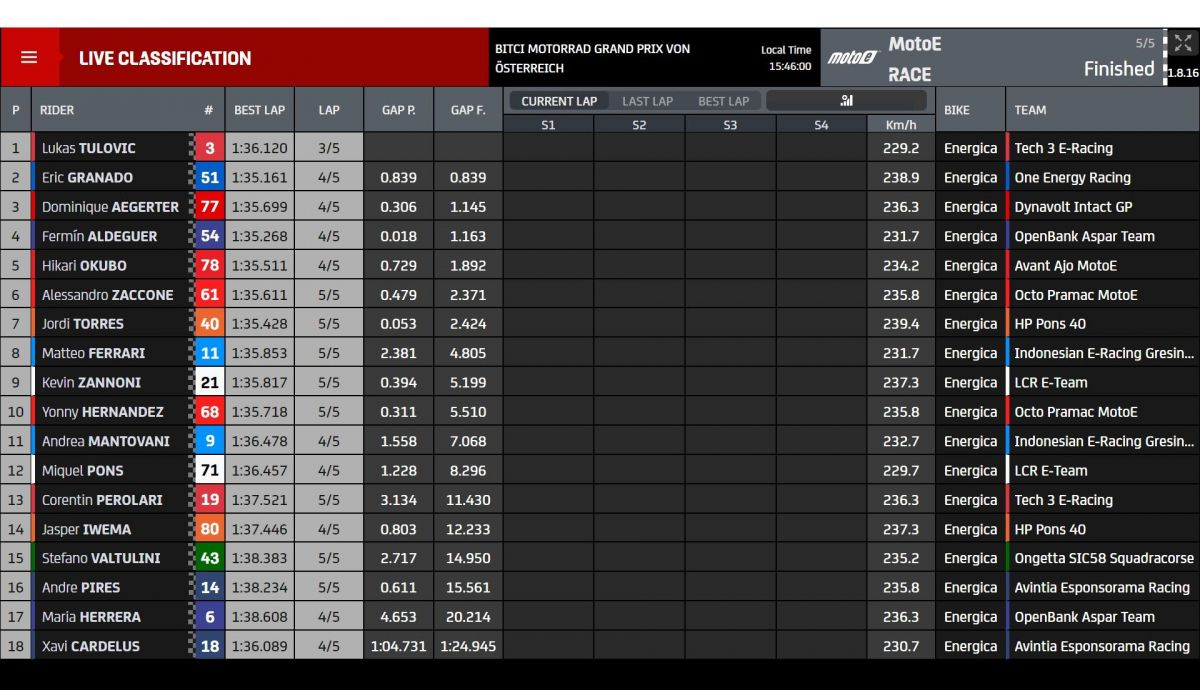
Task: Select rider Matteo FERRARI
Action: tap(93, 353)
